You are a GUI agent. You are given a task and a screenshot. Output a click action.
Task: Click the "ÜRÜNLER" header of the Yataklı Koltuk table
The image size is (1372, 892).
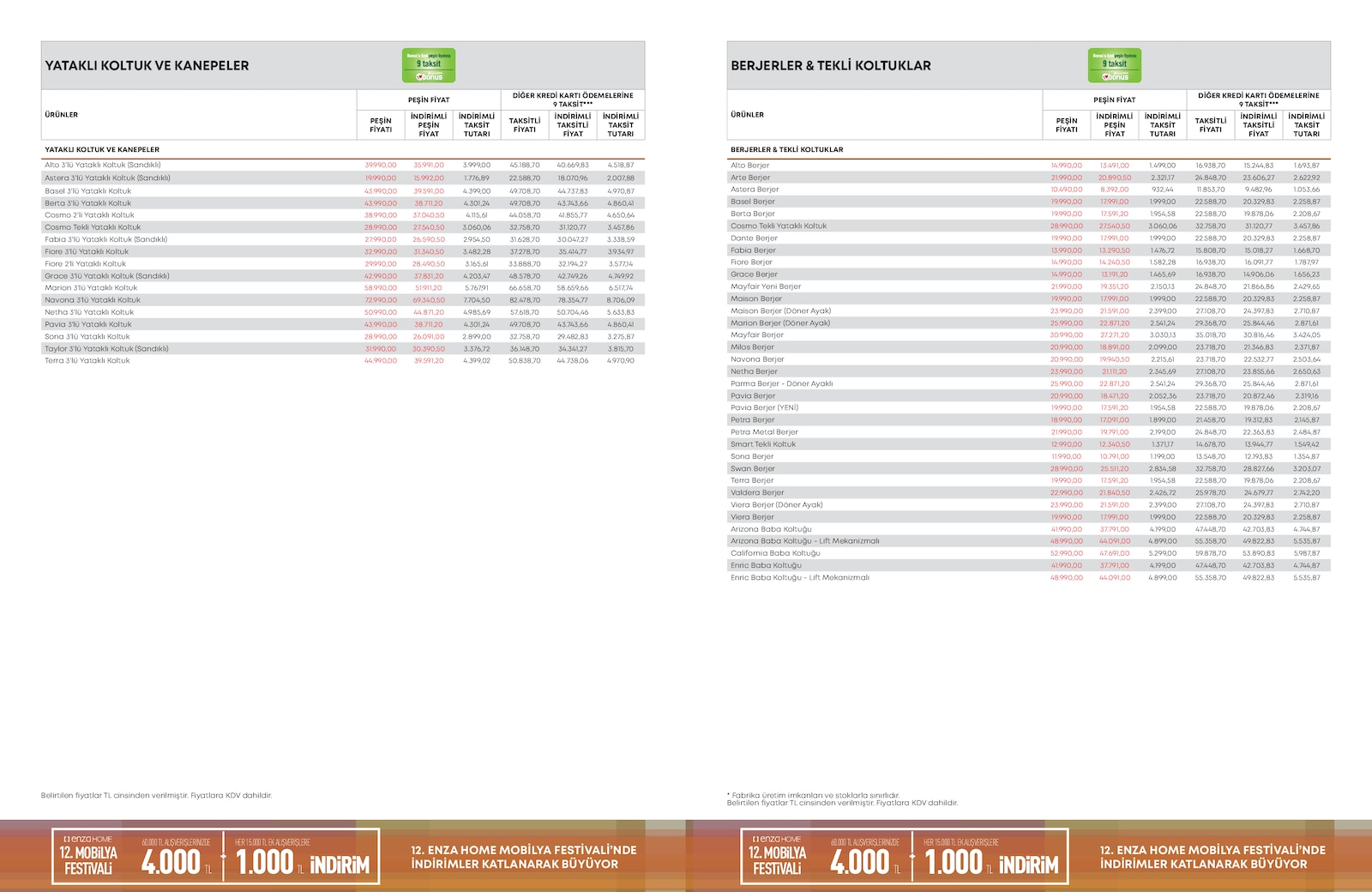(62, 114)
